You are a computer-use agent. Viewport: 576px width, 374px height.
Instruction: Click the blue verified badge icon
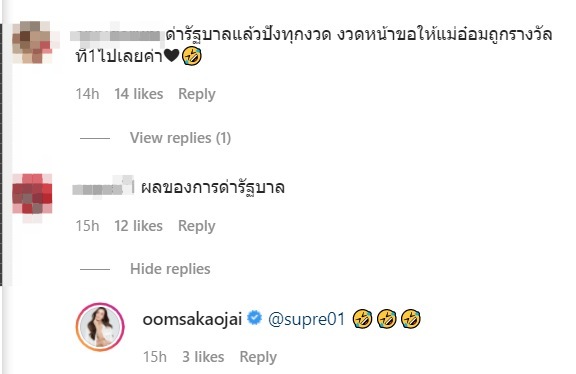pos(254,318)
